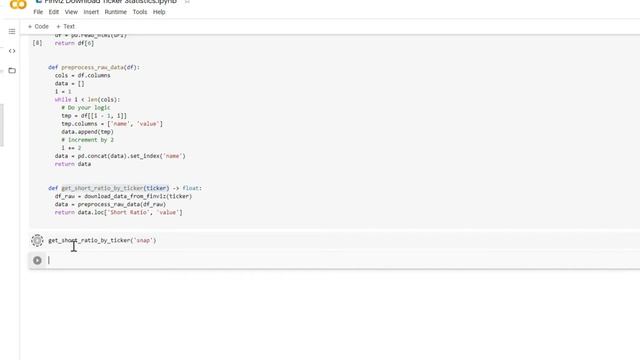Open the Edit menu
The width and height of the screenshot is (640, 360).
[54, 12]
